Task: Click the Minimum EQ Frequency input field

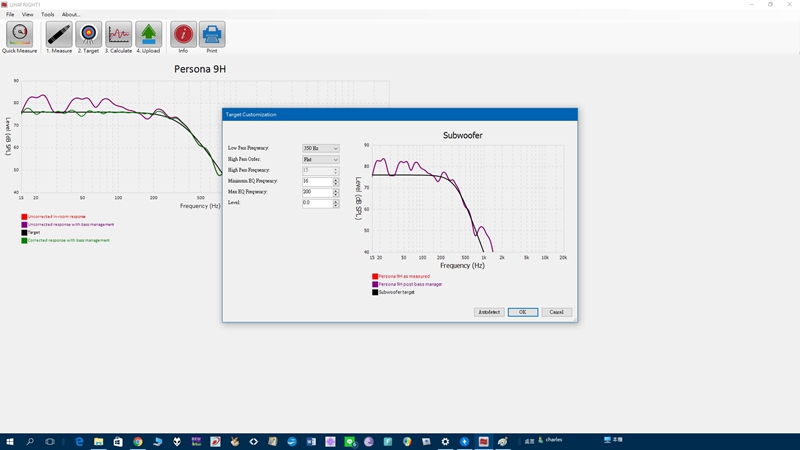Action: [317, 181]
